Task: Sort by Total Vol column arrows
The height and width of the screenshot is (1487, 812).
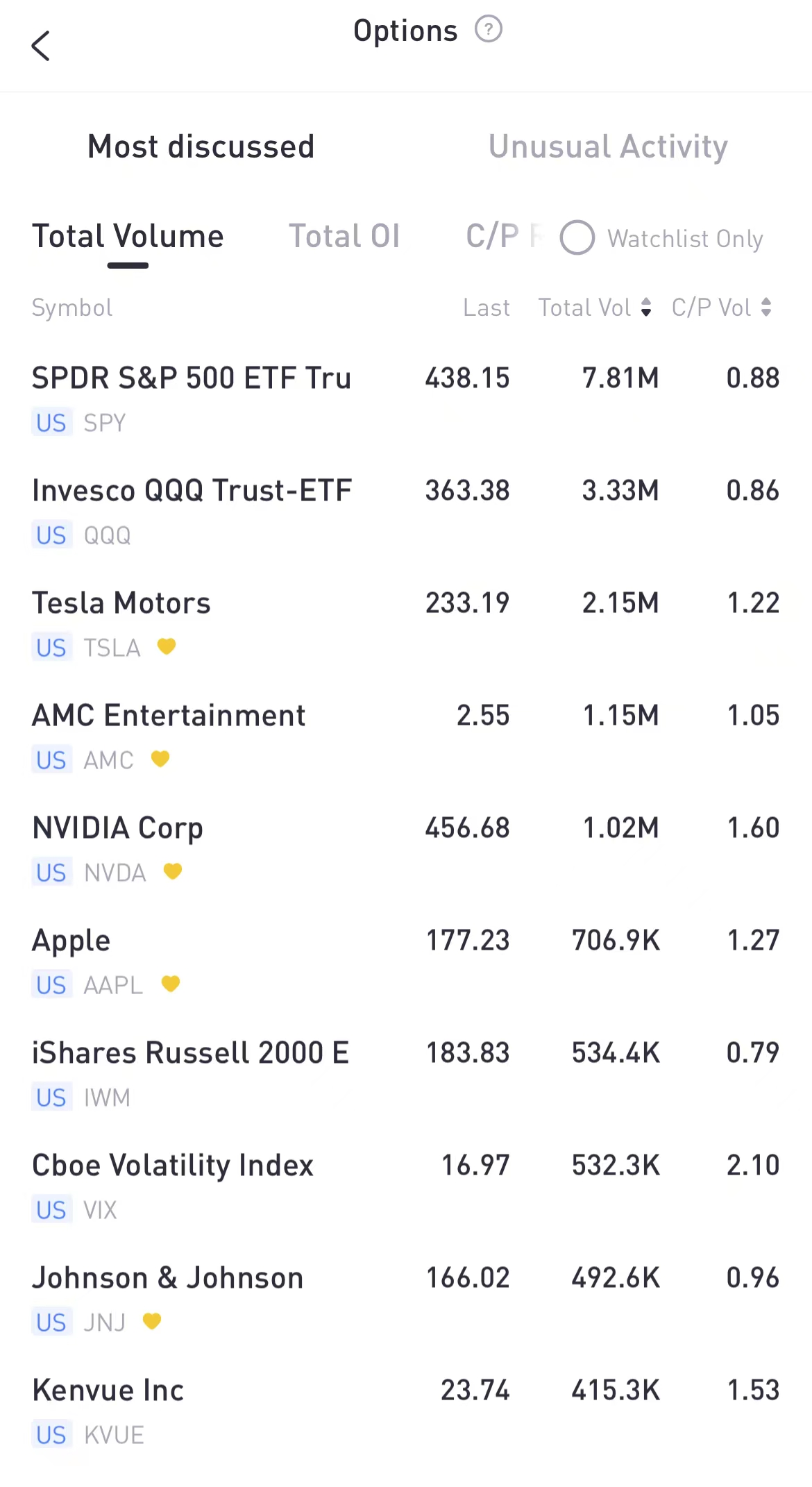Action: point(646,308)
